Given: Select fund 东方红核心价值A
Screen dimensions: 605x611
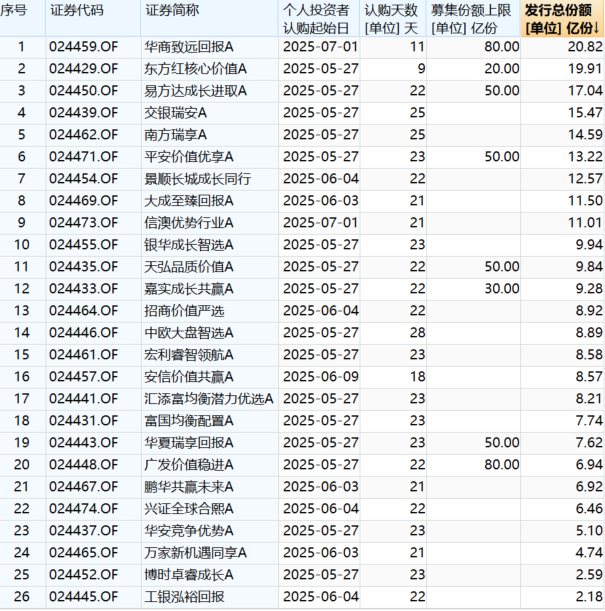Looking at the screenshot, I should click(x=196, y=69).
